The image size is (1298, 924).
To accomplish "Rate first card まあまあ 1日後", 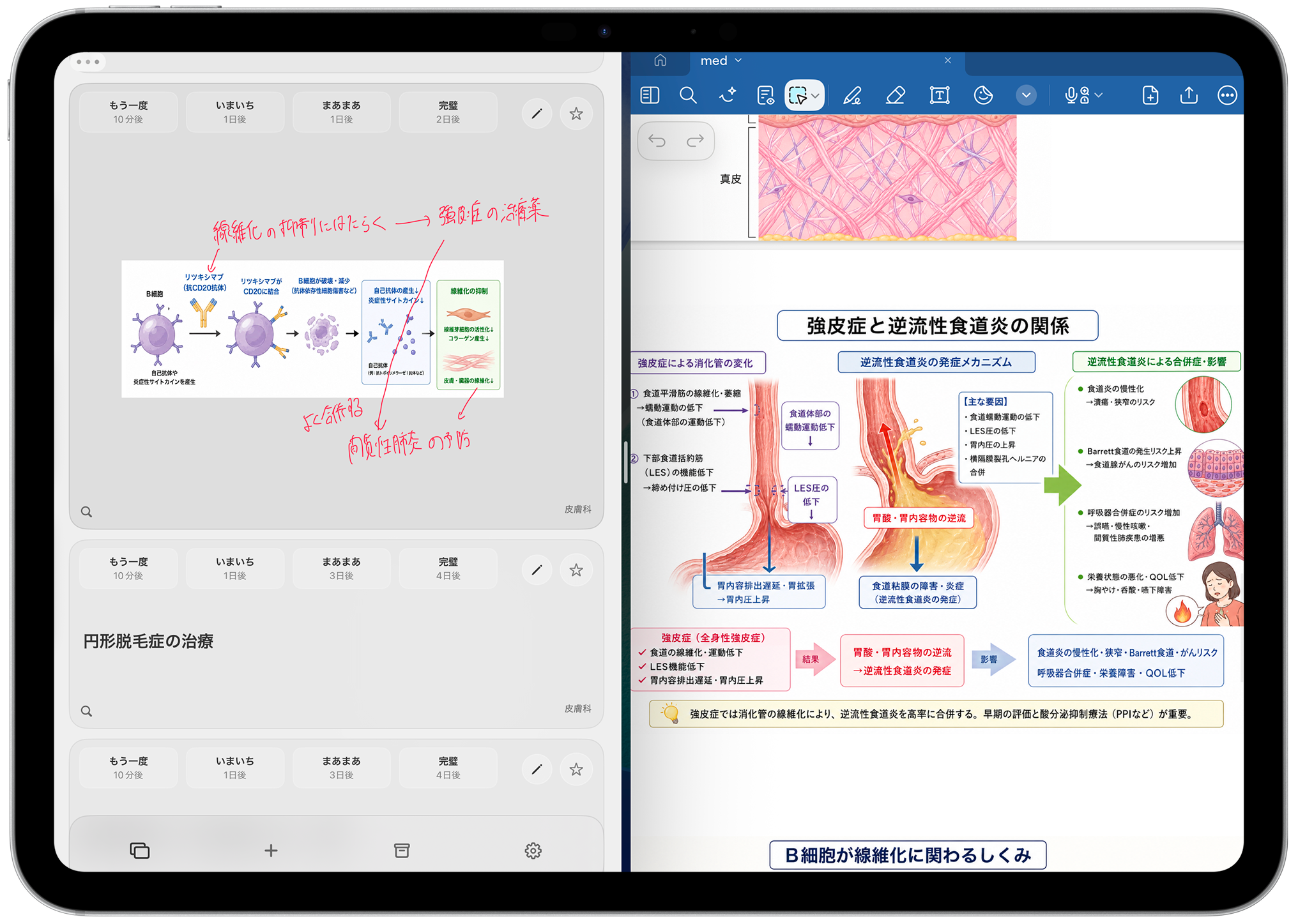I will tap(341, 112).
